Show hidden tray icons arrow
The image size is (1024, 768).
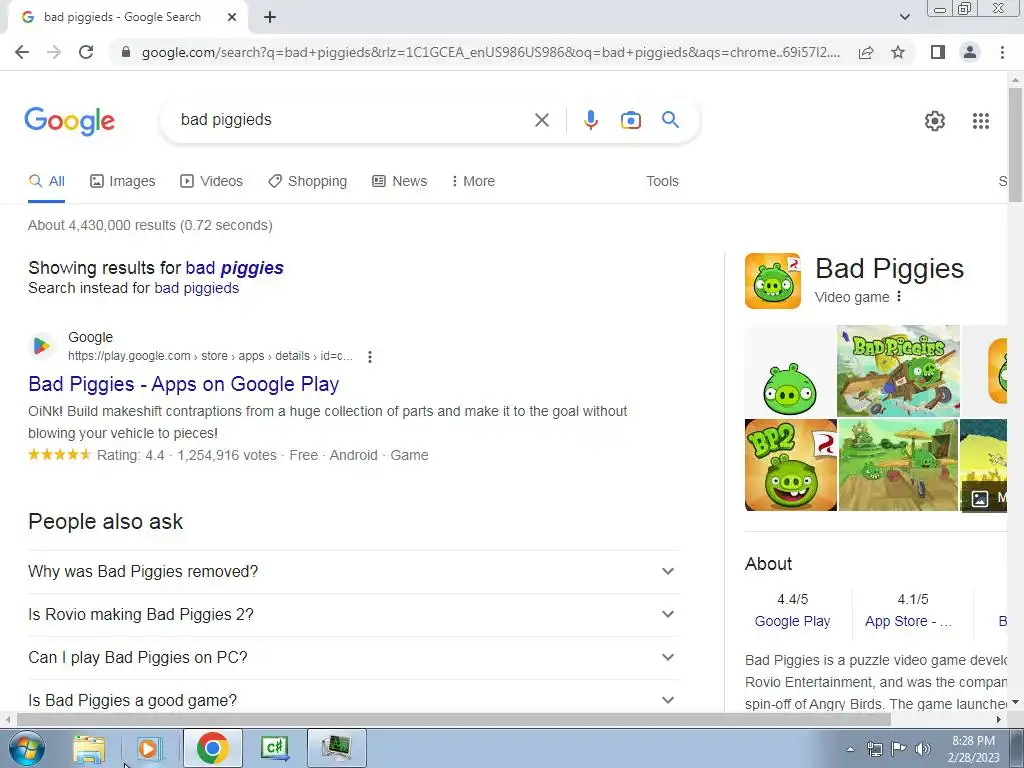(x=850, y=749)
